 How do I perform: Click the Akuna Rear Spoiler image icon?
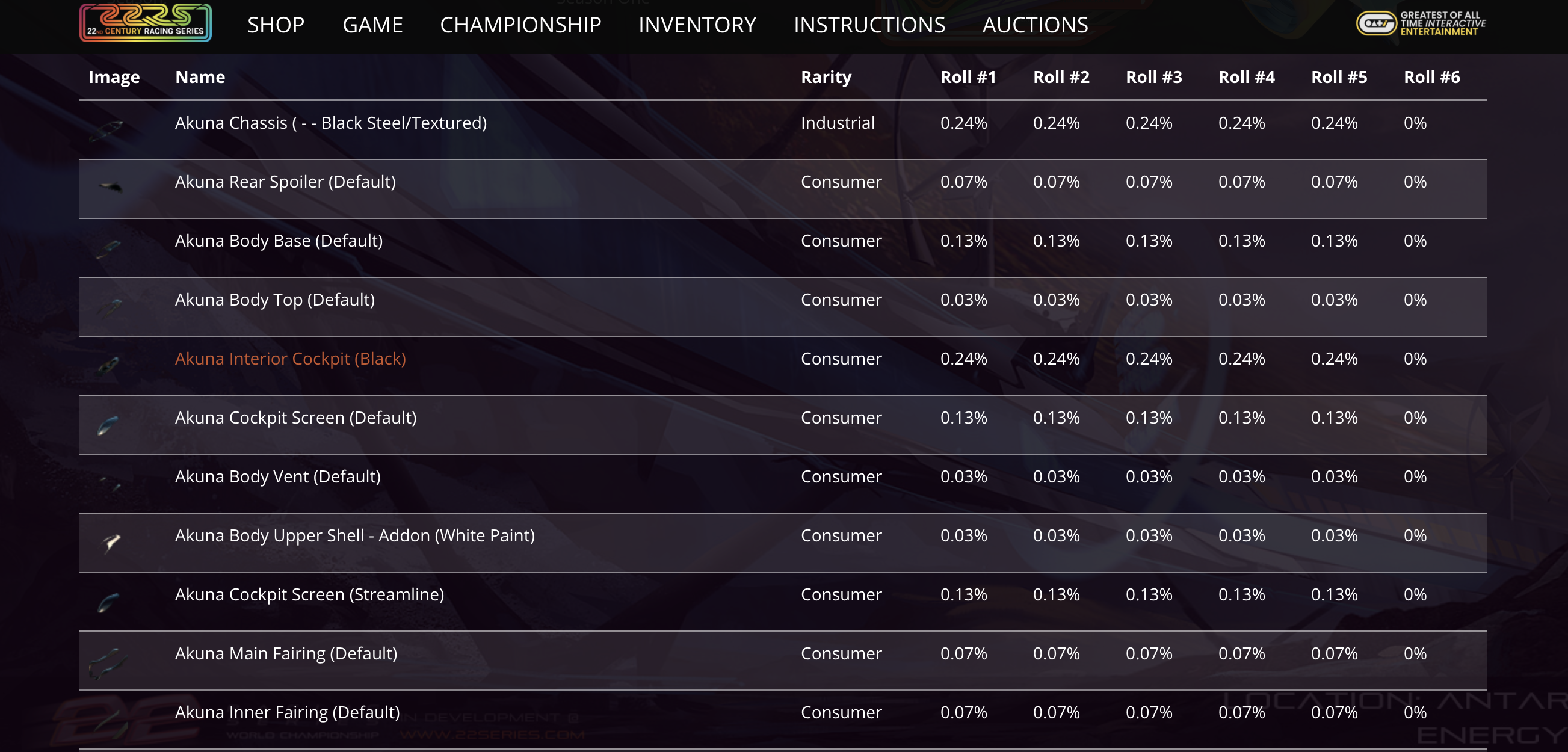pos(111,186)
